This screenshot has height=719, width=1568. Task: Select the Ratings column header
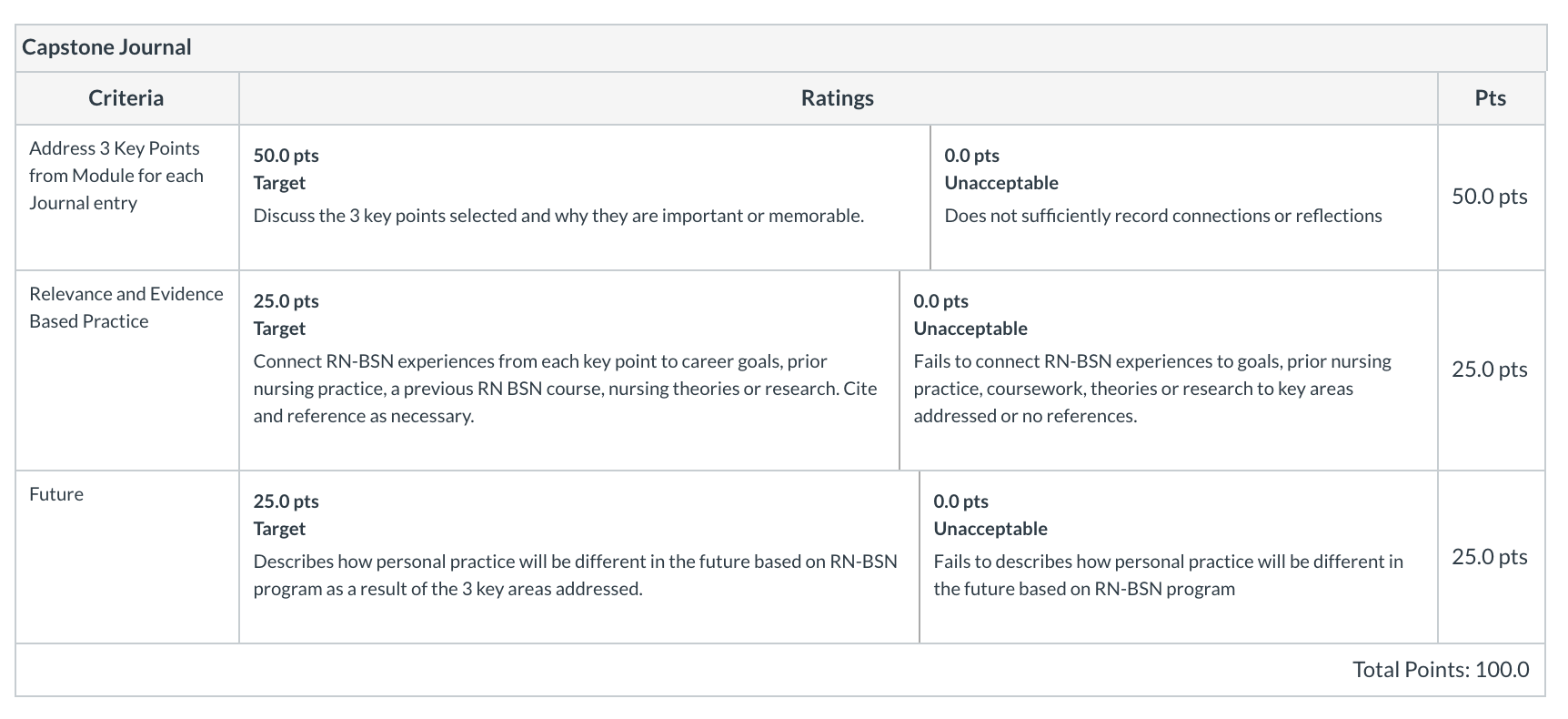point(838,98)
